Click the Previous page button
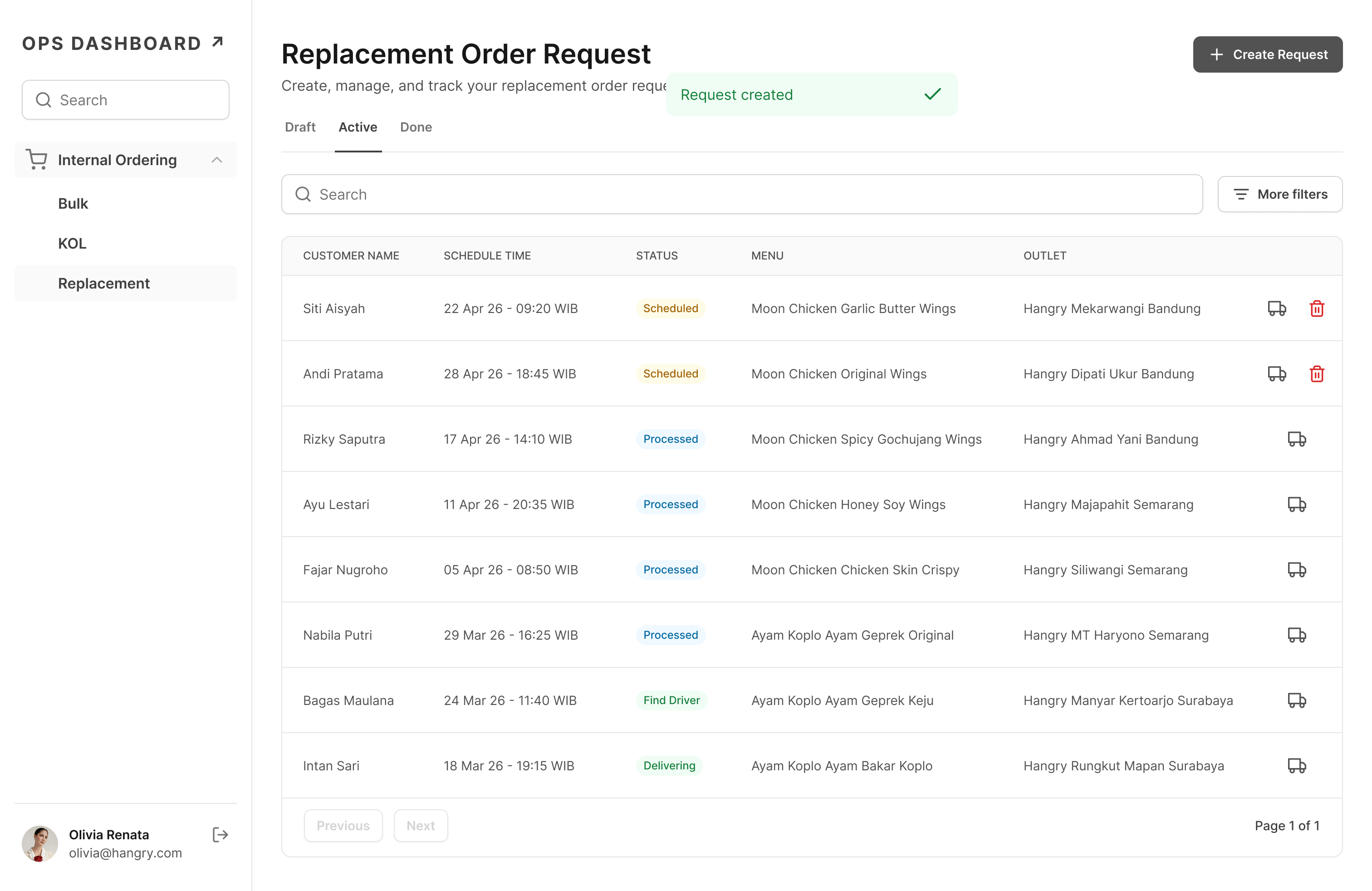 point(343,825)
